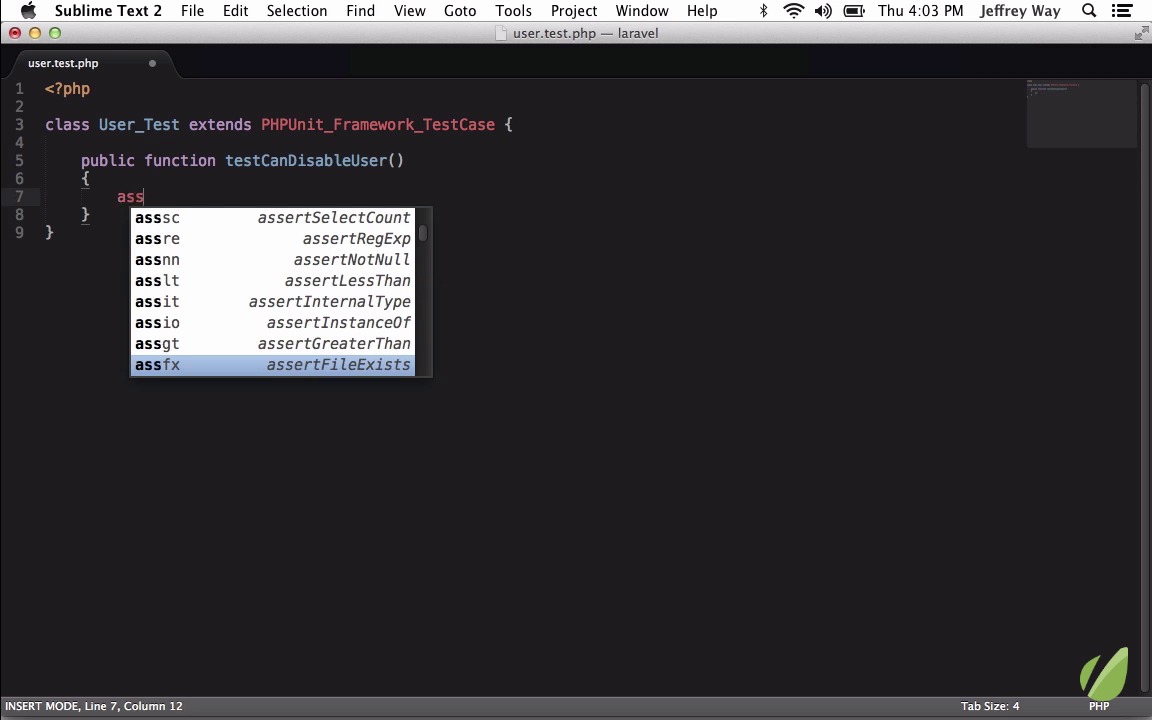
Task: Click line number 5 in gutter
Action: pyautogui.click(x=19, y=161)
